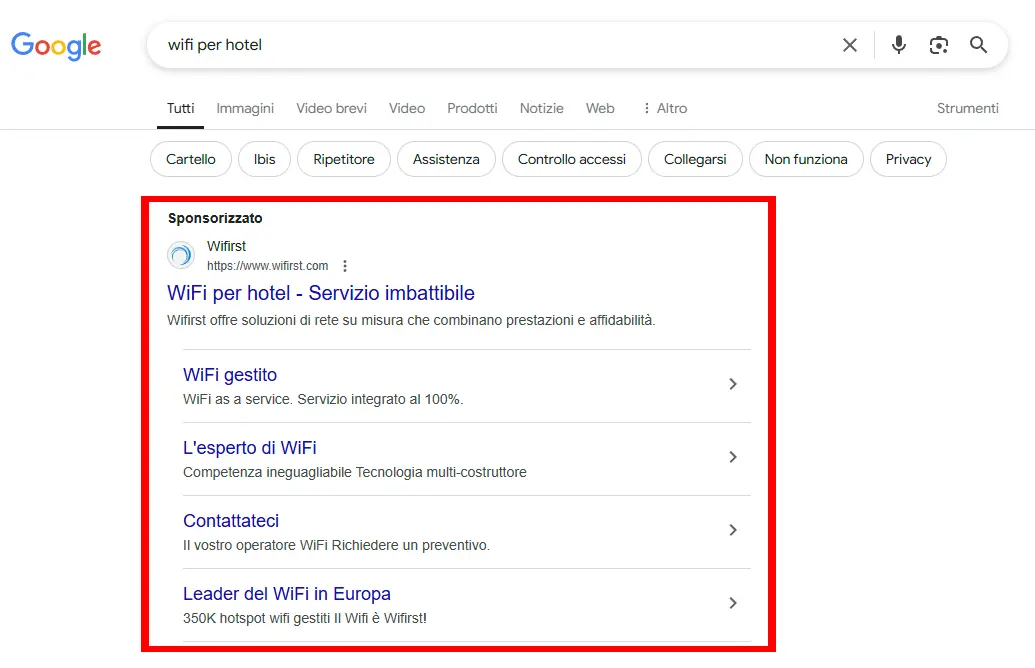Open the Prodotti tab
The image size is (1035, 668).
pyautogui.click(x=472, y=108)
